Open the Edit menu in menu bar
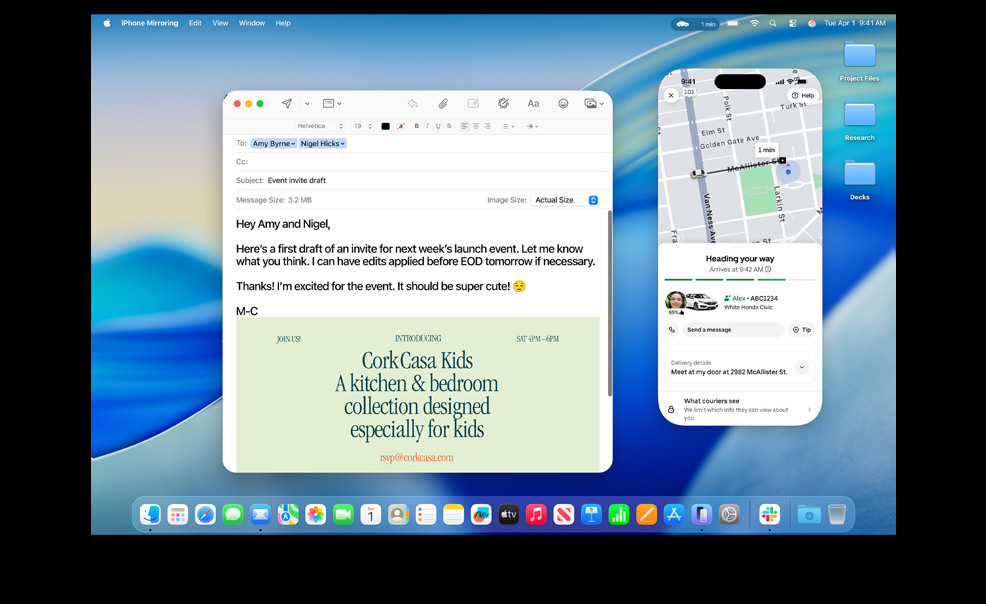Viewport: 986px width, 604px height. coord(195,23)
